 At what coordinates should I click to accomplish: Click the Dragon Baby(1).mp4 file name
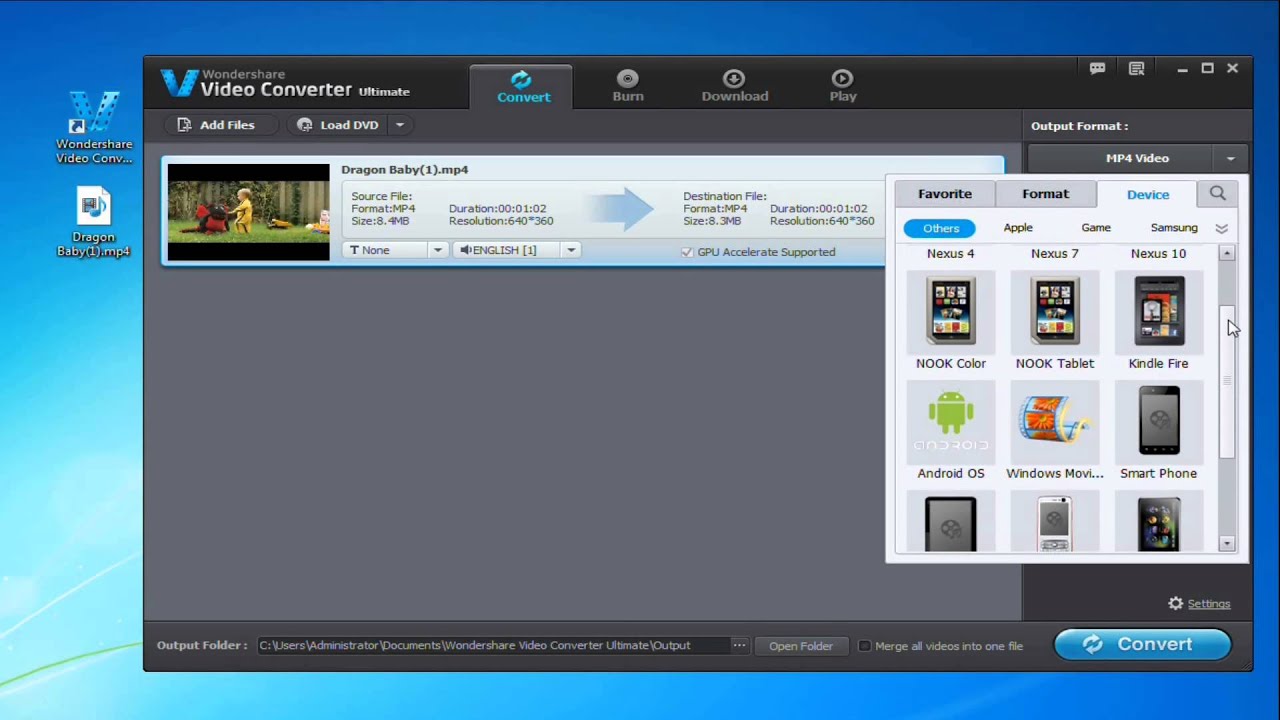point(404,170)
